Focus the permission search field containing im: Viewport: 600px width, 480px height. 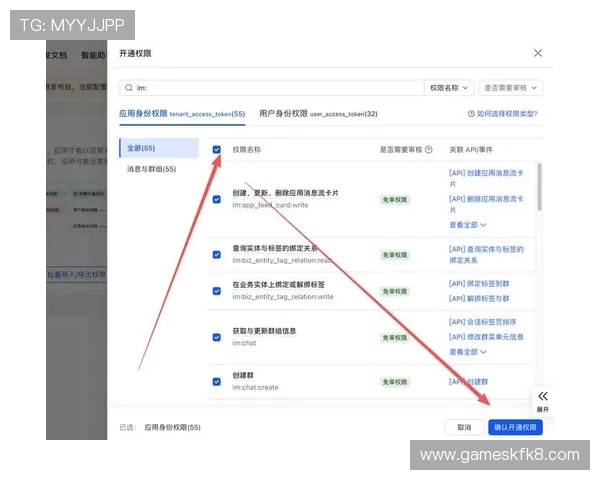click(272, 88)
